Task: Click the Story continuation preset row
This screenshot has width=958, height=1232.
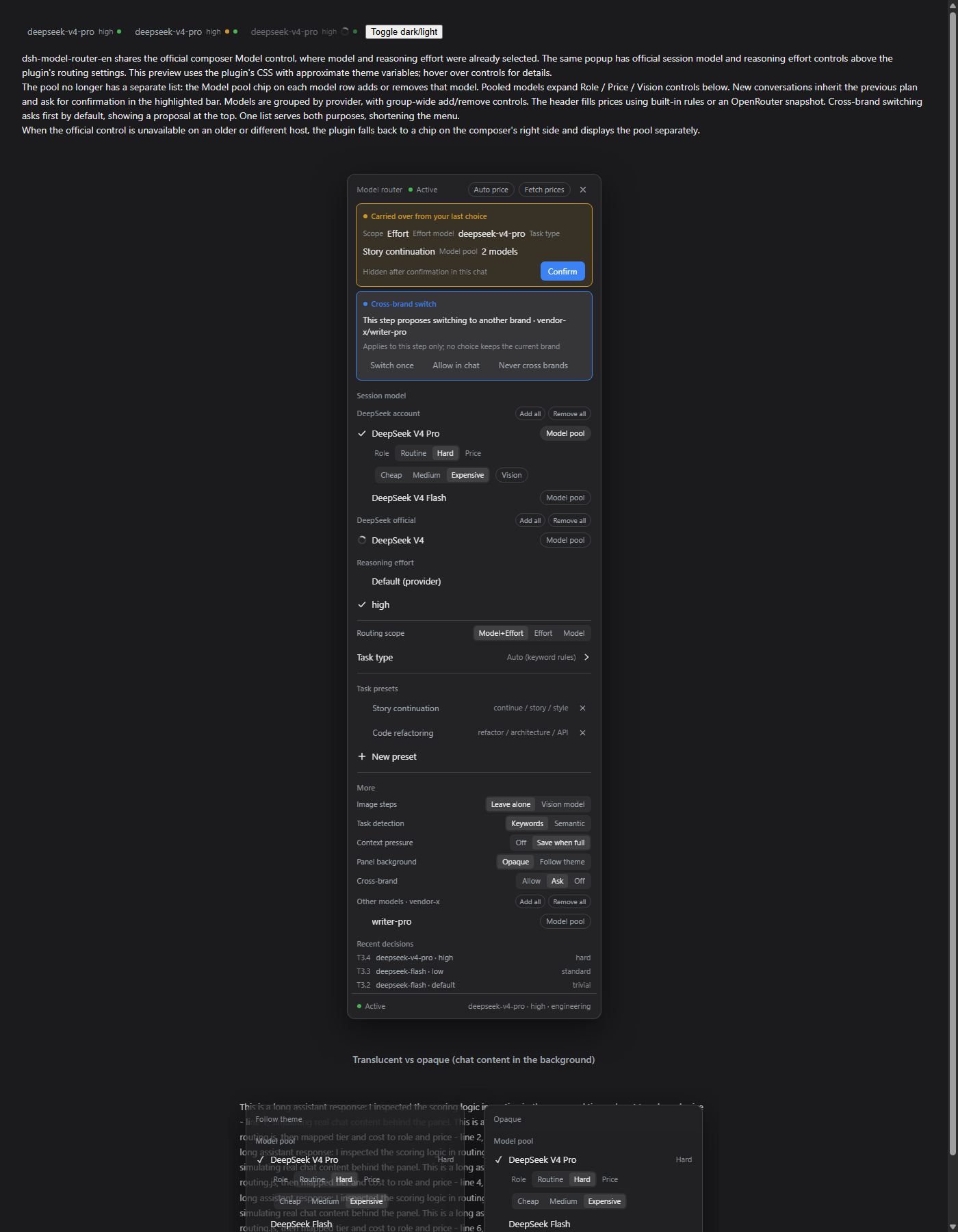Action: (474, 708)
